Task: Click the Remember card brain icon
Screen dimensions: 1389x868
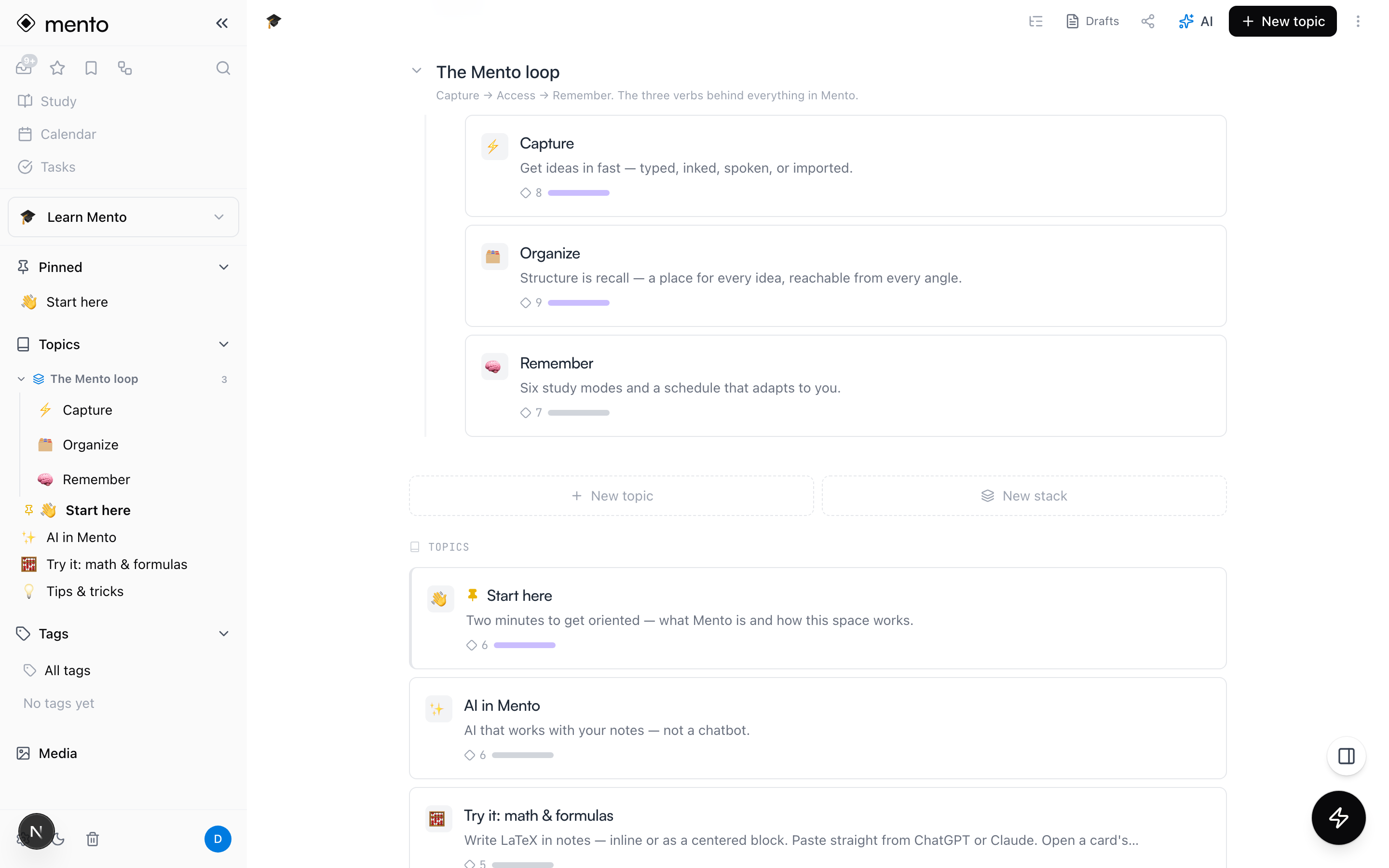Action: (x=494, y=366)
